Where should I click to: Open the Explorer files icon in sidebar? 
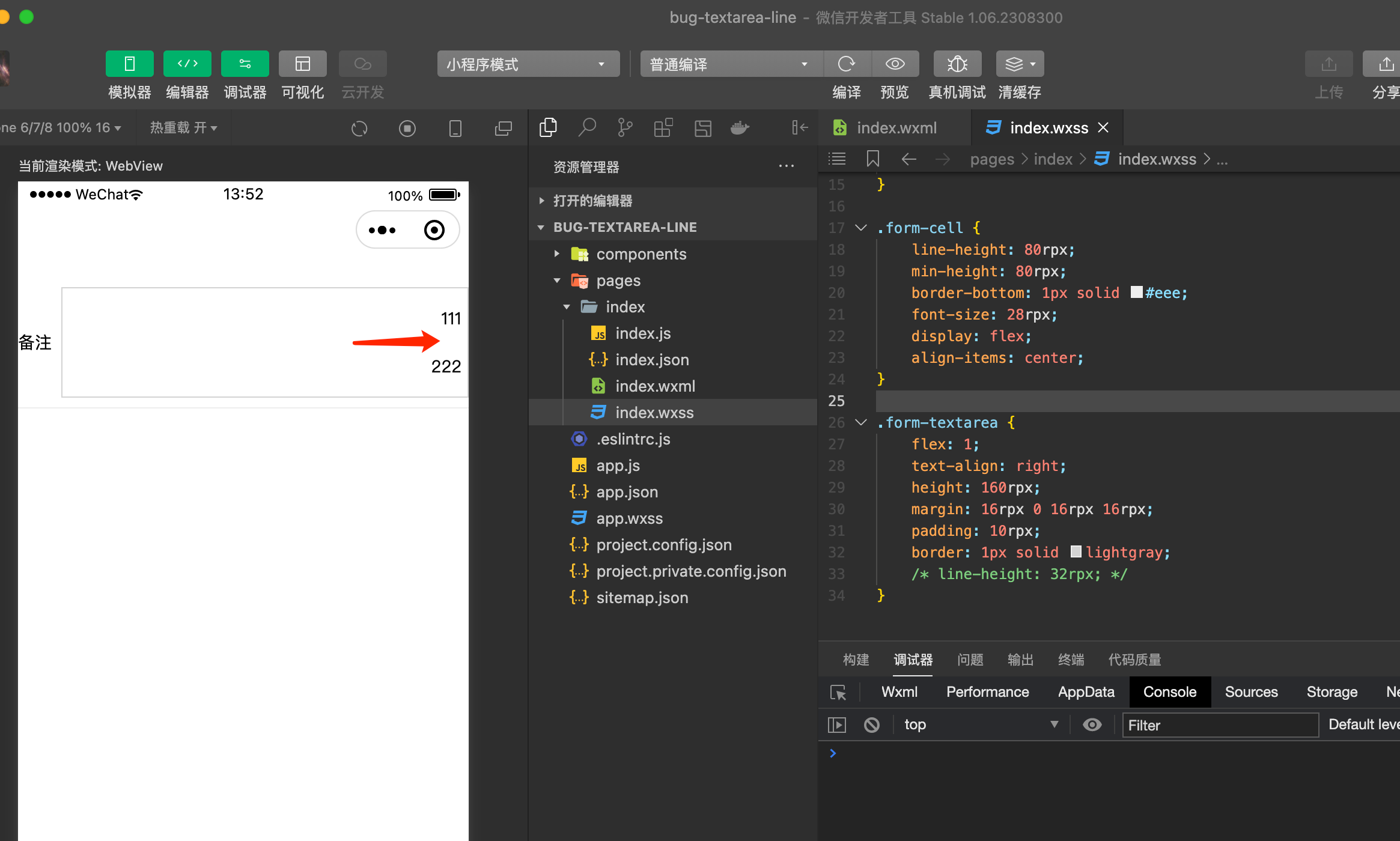pyautogui.click(x=548, y=127)
